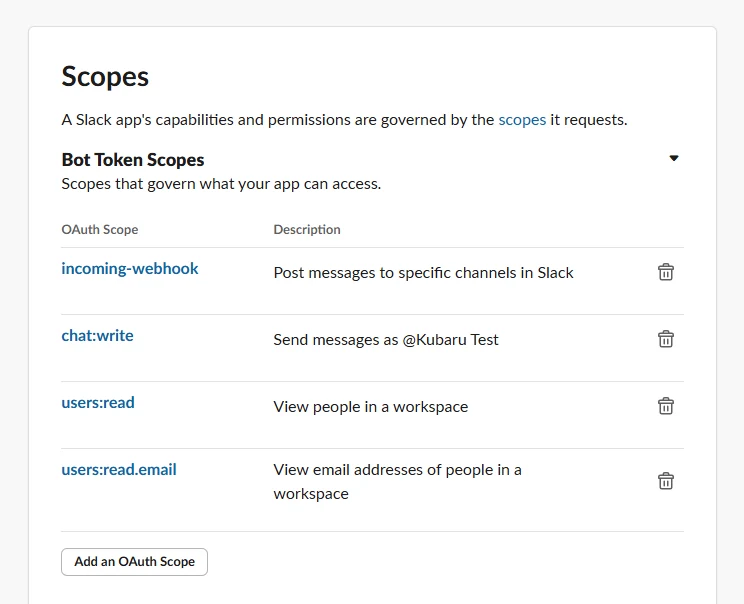Click the Scopes page title
The height and width of the screenshot is (604, 744).
pos(105,76)
